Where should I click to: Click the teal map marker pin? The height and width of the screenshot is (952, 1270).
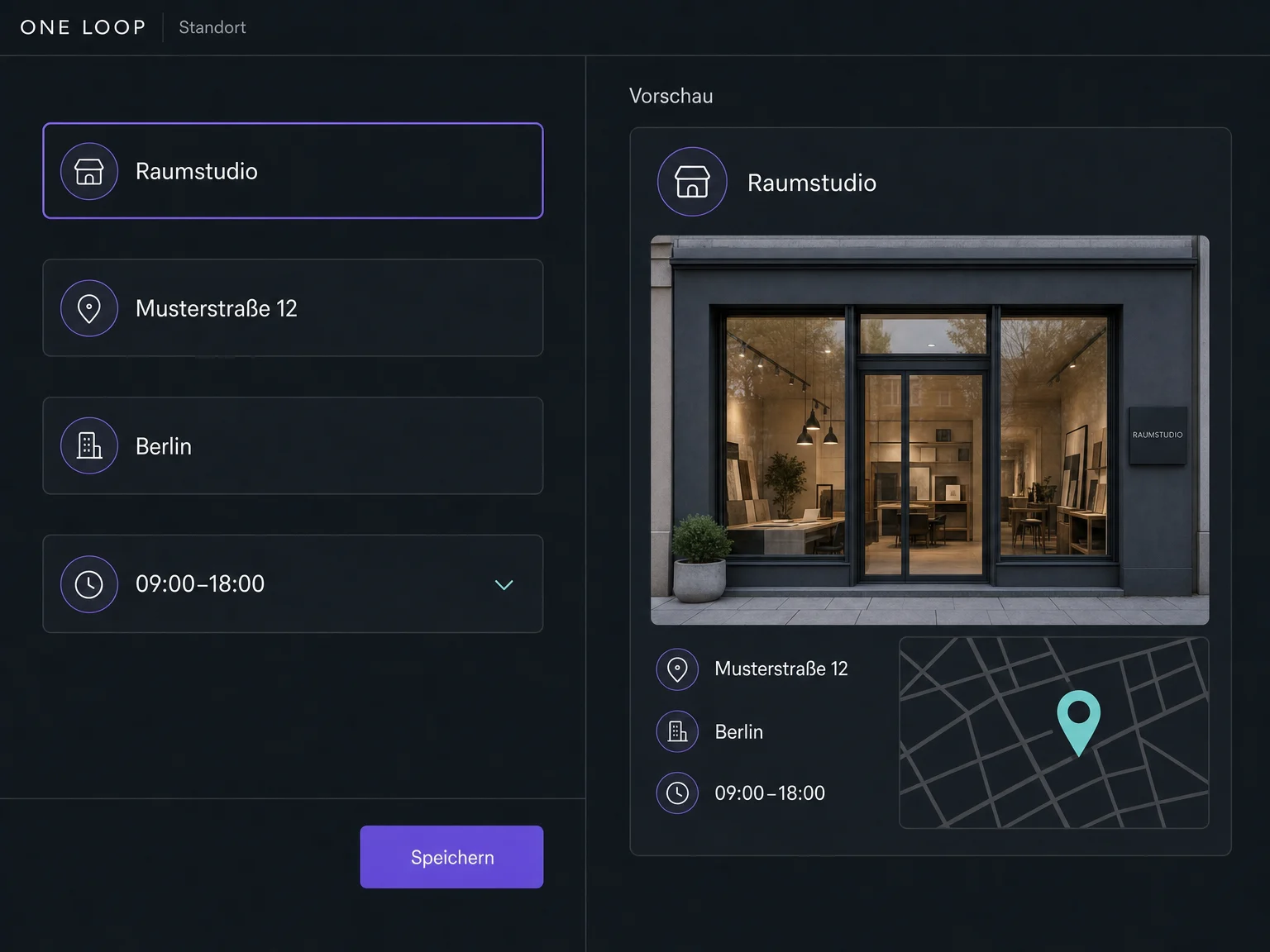click(1079, 723)
